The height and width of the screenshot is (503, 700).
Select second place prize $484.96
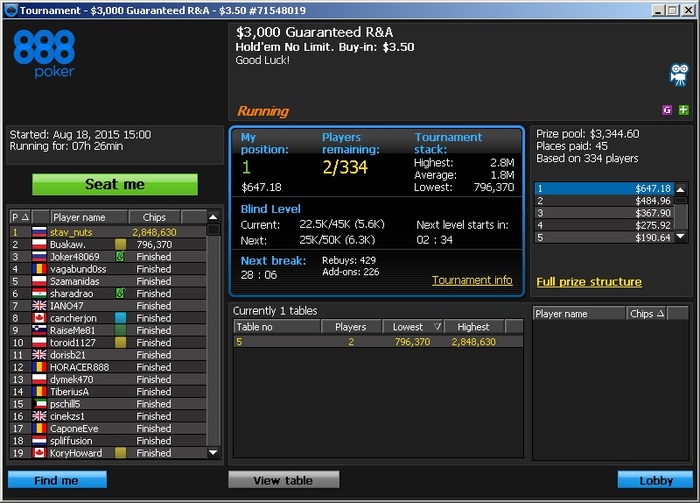pos(604,200)
